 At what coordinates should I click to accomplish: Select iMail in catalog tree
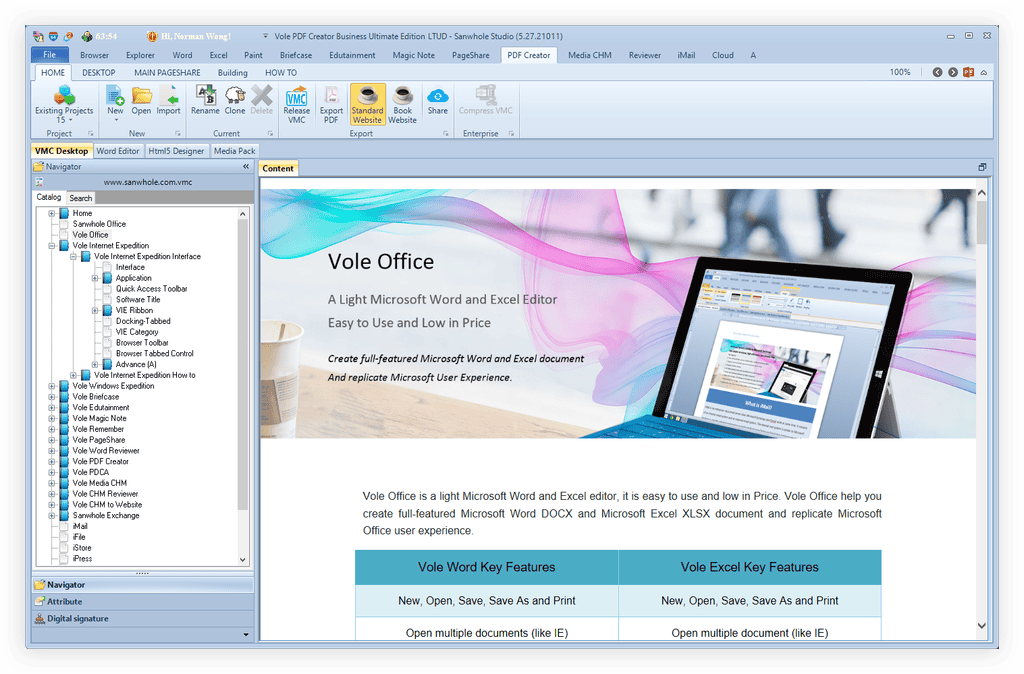coord(80,526)
